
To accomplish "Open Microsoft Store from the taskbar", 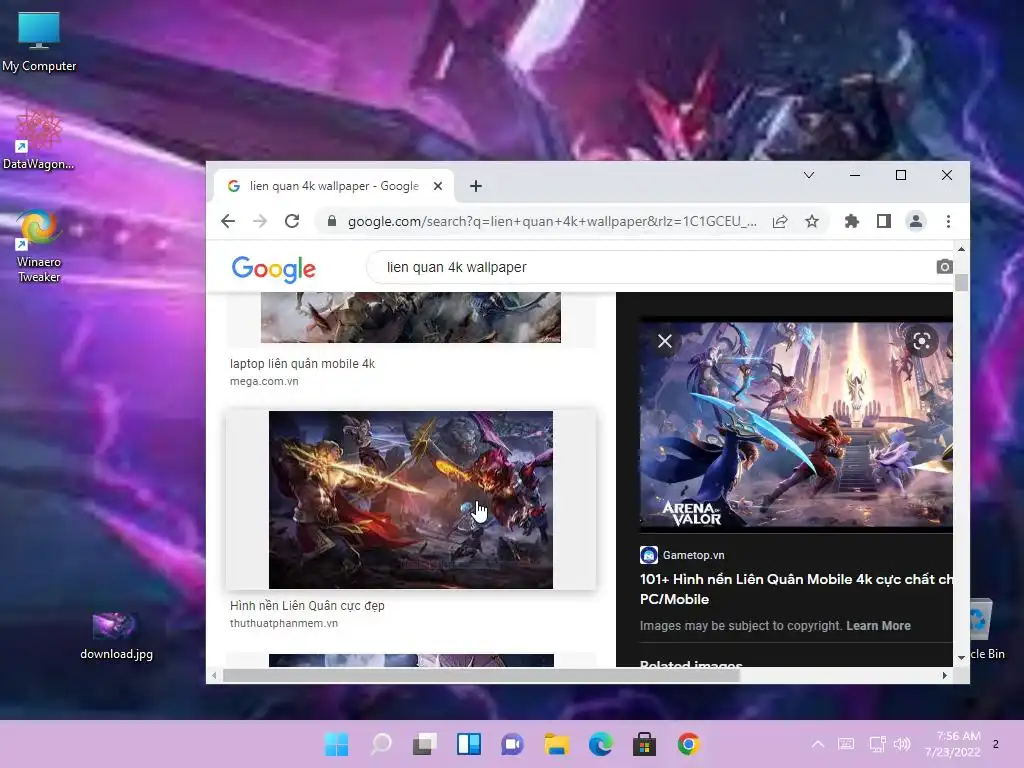I will point(644,744).
